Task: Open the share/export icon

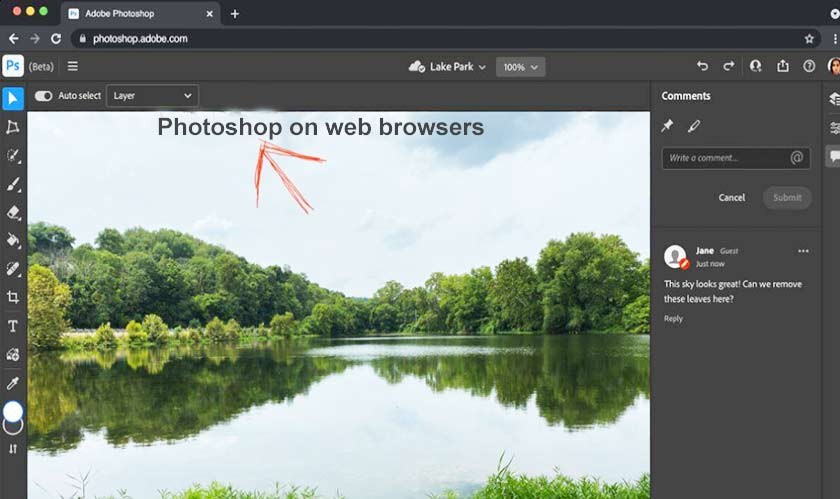Action: click(783, 66)
